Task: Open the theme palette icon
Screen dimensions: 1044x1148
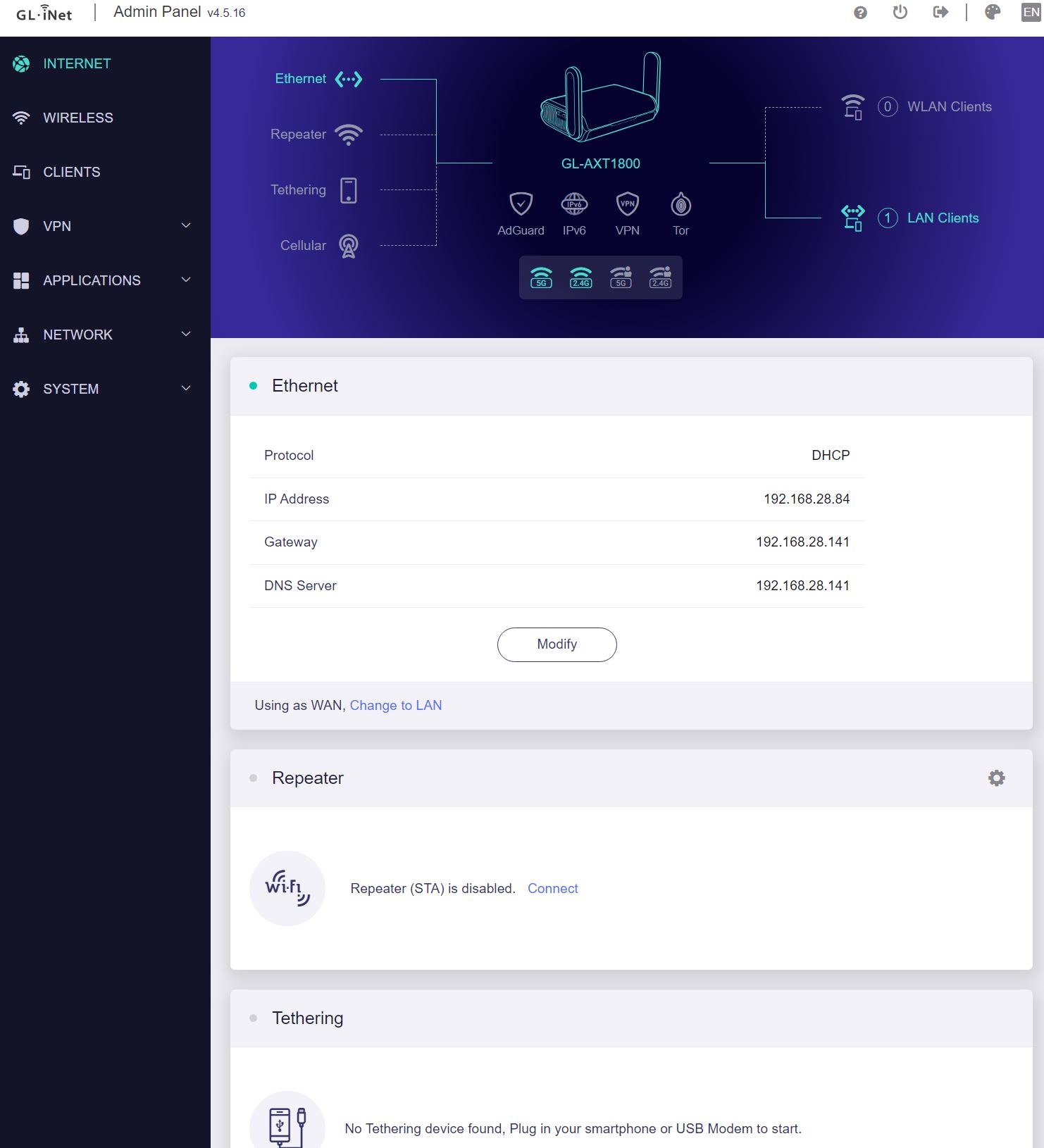Action: click(993, 12)
